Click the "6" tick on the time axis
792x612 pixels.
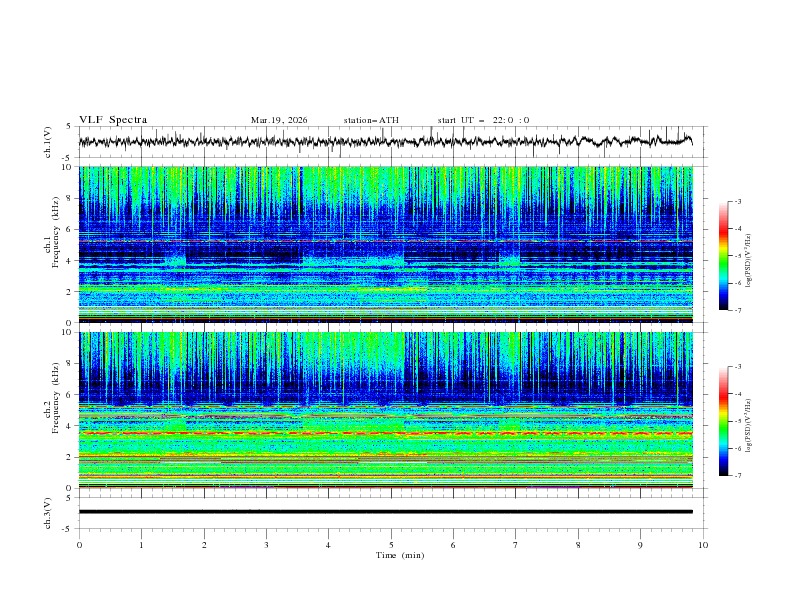point(453,545)
